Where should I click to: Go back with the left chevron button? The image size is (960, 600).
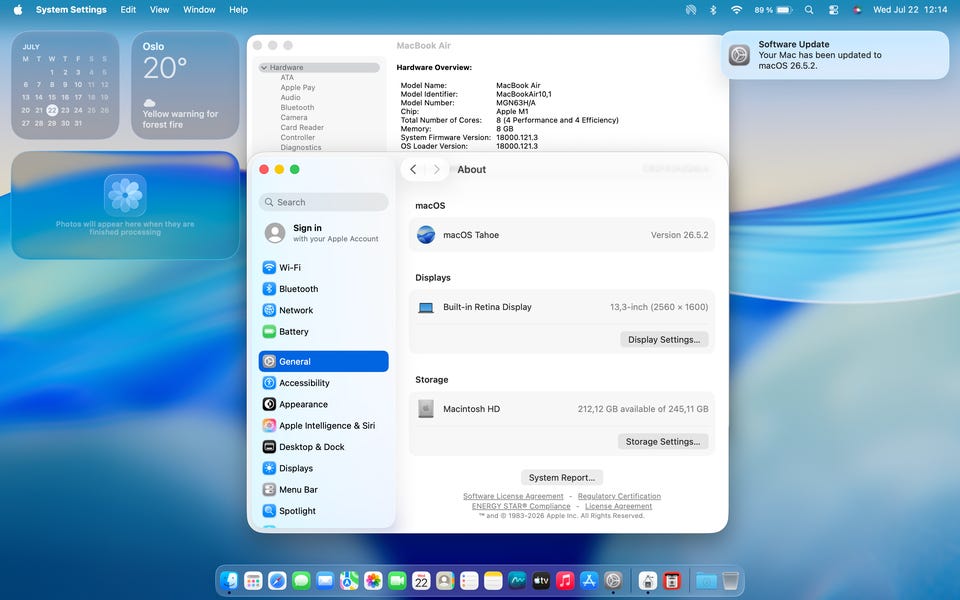(x=413, y=170)
